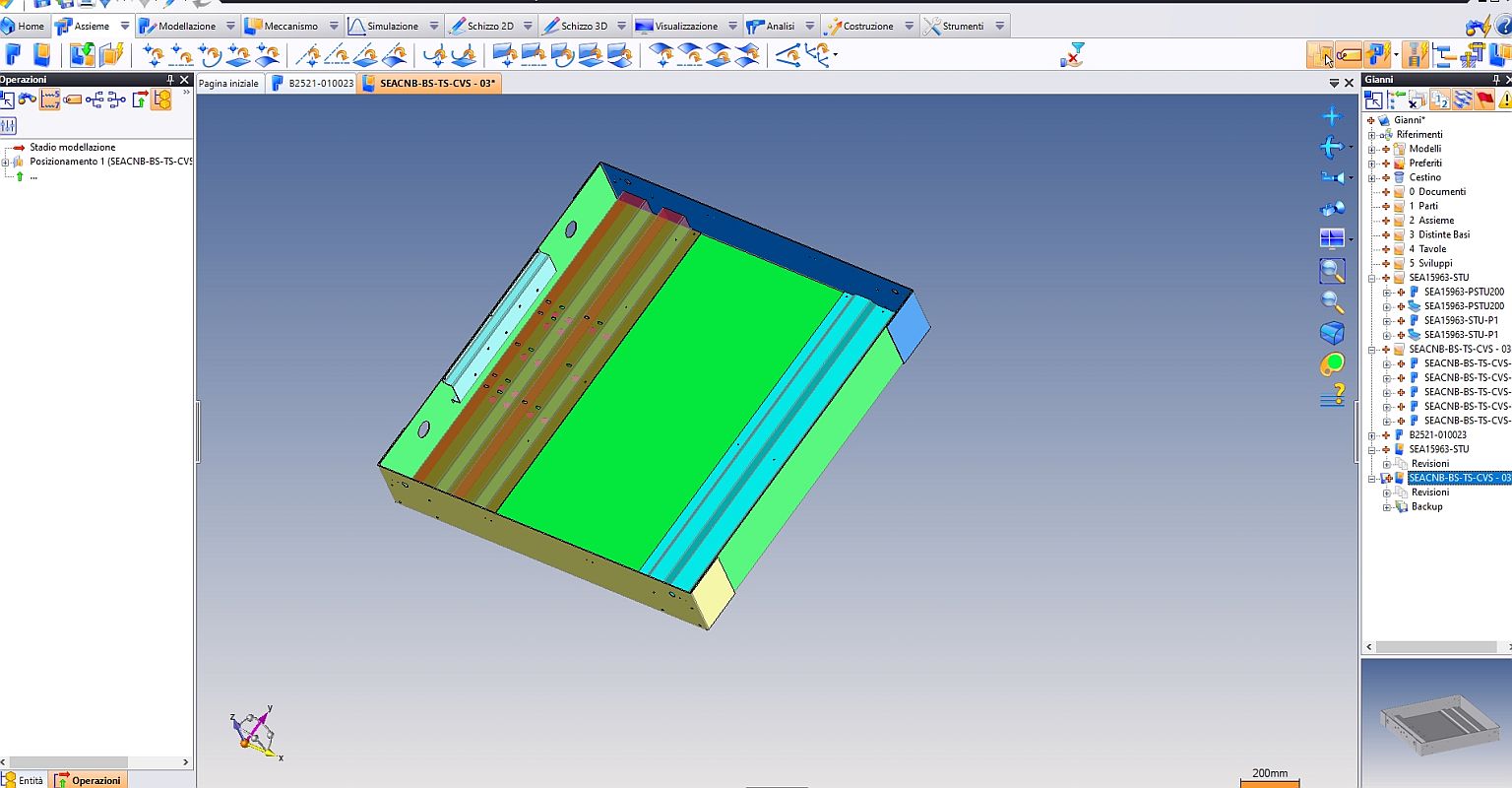This screenshot has width=1512, height=788.
Task: Open the Modellazione tab dropdown arrow
Action: (230, 27)
